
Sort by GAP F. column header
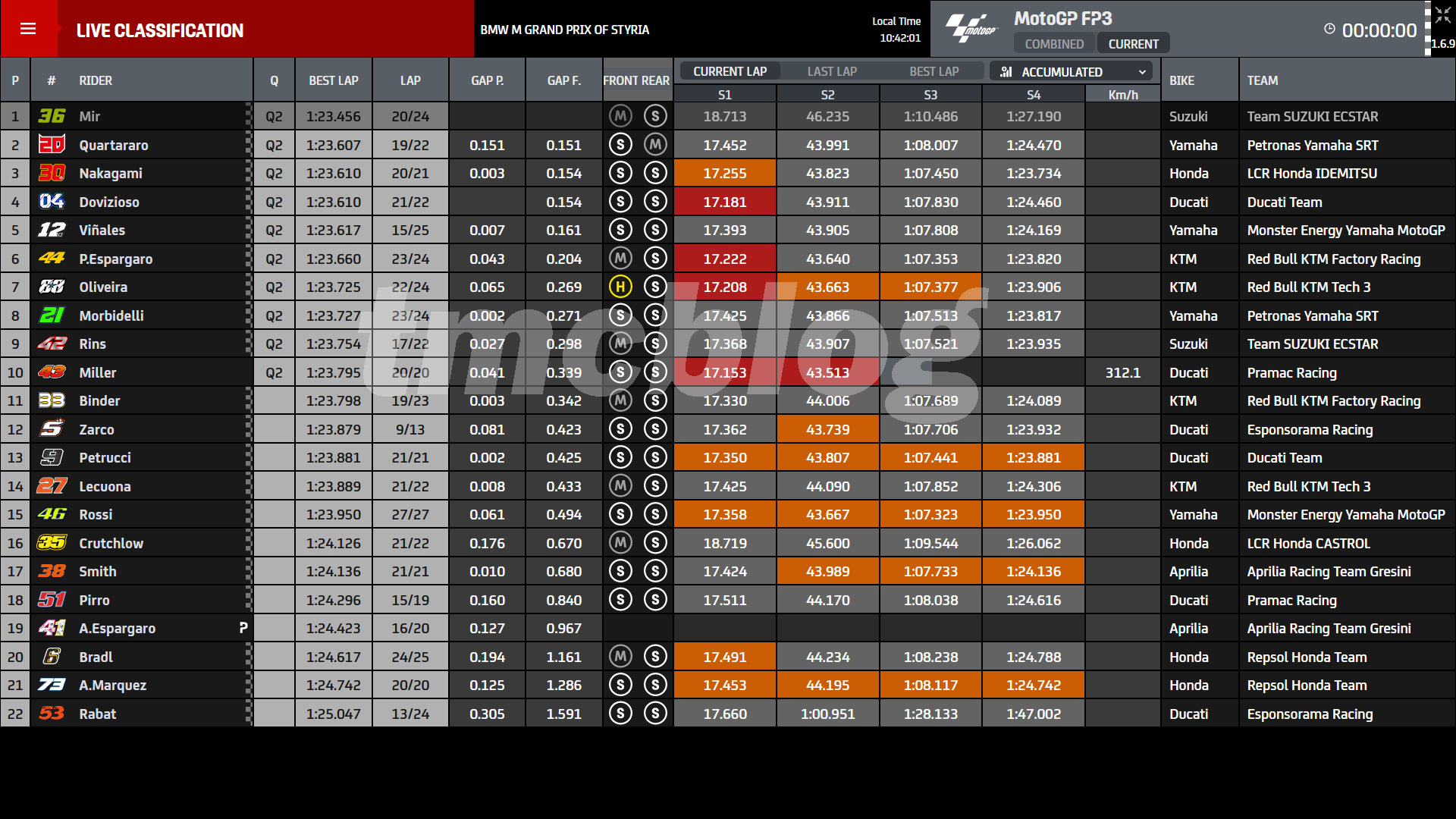(564, 80)
